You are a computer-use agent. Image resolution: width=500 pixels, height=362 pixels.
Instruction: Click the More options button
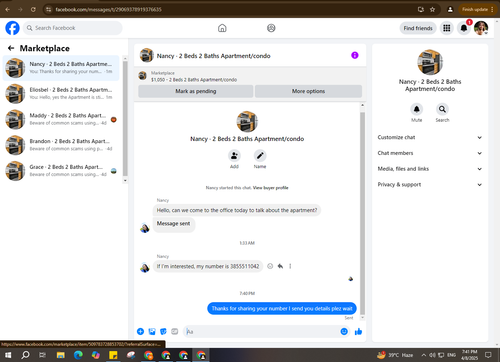tap(308, 91)
